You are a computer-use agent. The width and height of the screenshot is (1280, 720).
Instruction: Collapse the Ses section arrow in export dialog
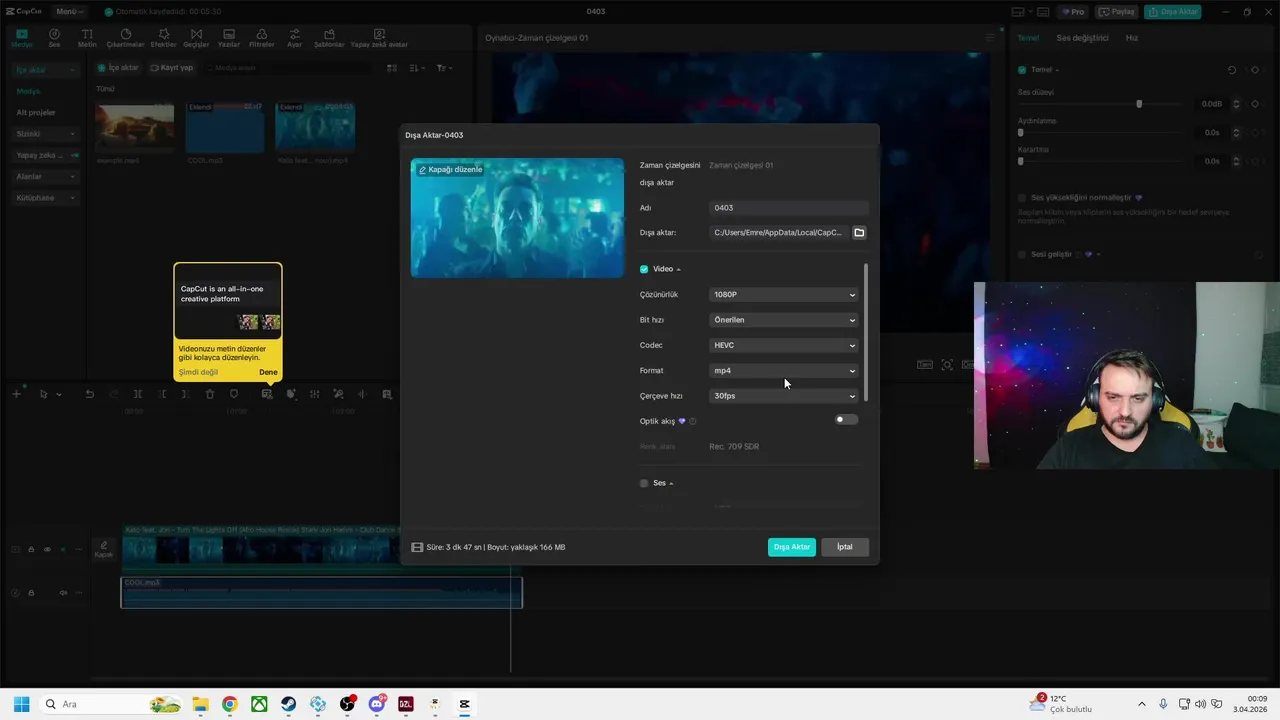(671, 484)
